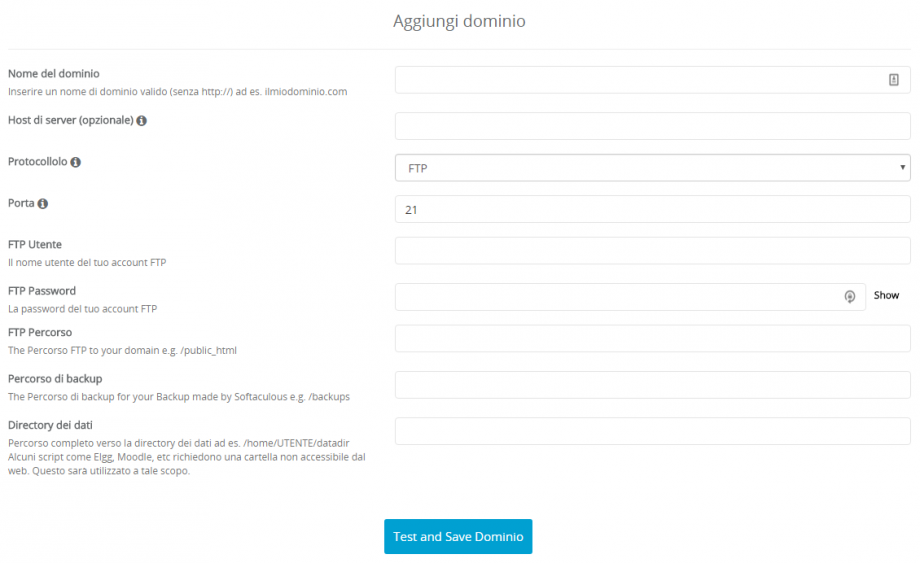Focus the Directory dei dati input field
Viewport: 920px width, 563px height.
[652, 432]
